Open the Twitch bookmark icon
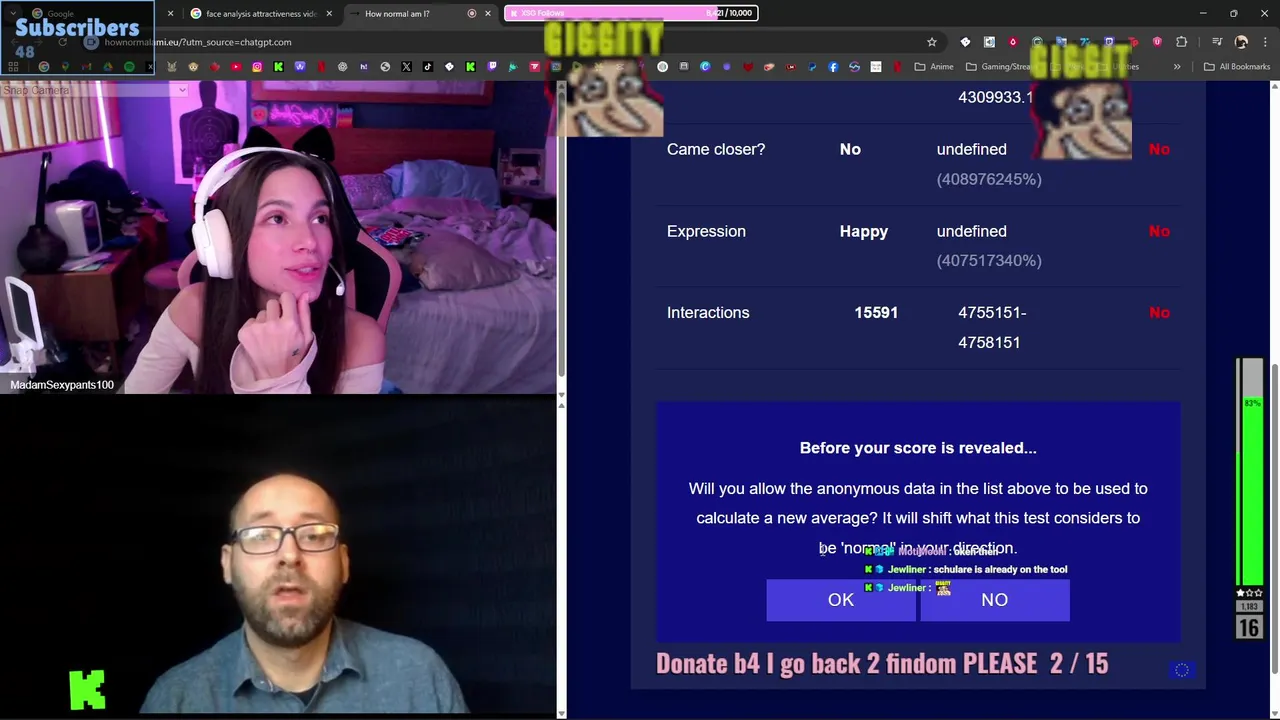The height and width of the screenshot is (720, 1280). [492, 66]
